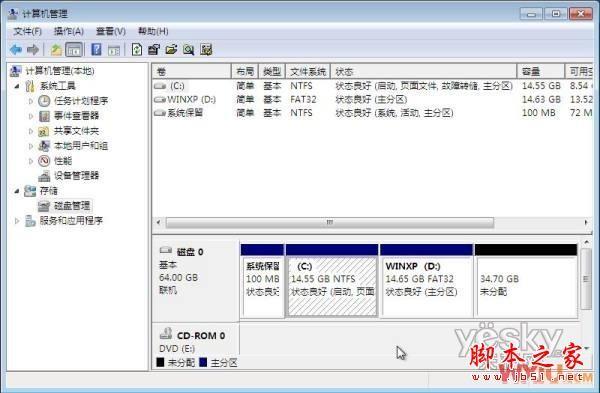Screen dimensions: 600x393
Task: Expand the 共享文件夹 node arrow
Action: 31,131
